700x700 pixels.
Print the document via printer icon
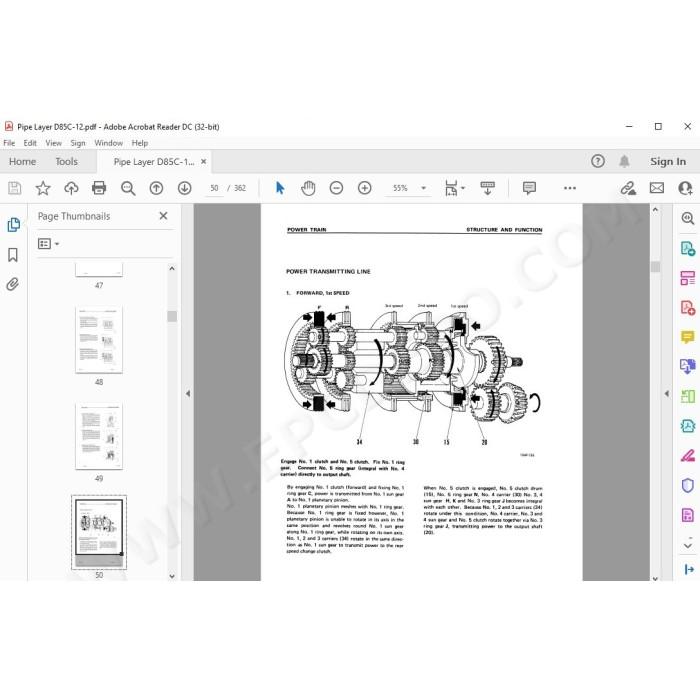tap(99, 188)
